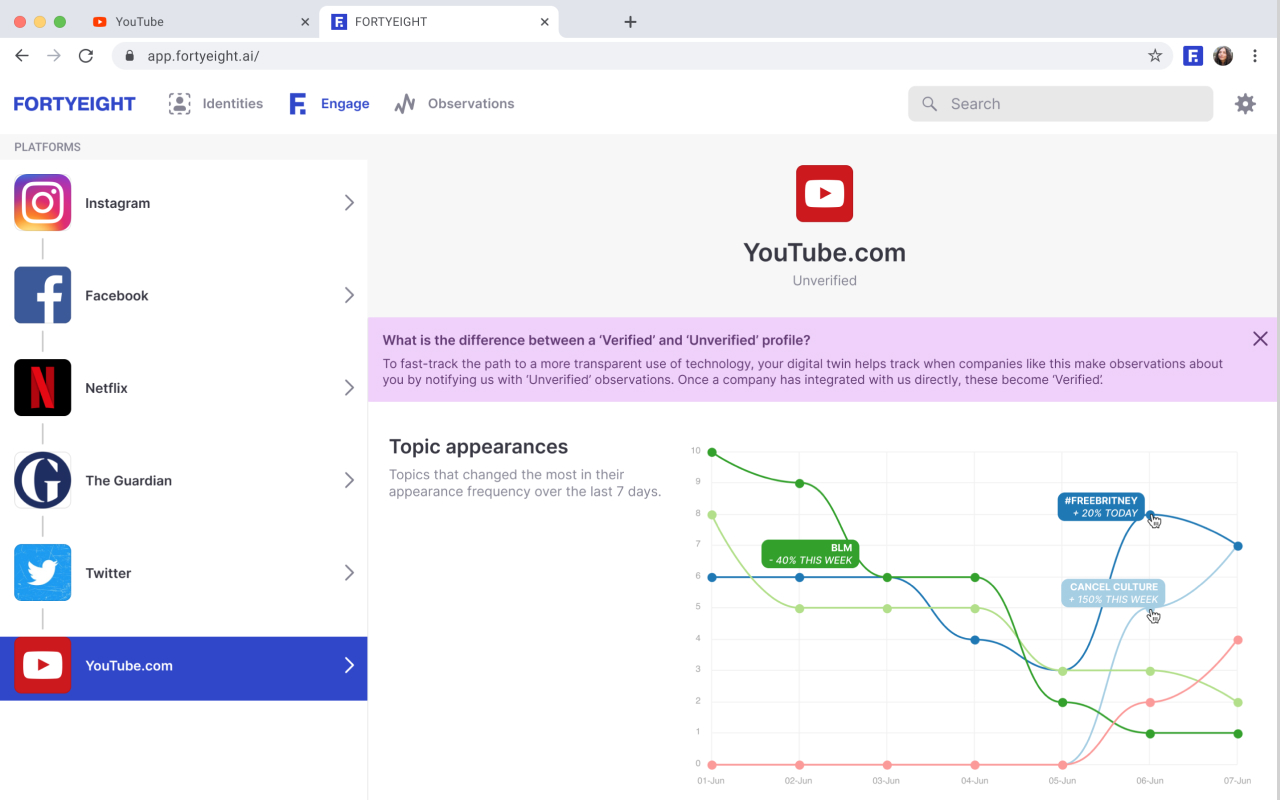Open the Instagram platform icon
The image size is (1280, 800).
(42, 203)
